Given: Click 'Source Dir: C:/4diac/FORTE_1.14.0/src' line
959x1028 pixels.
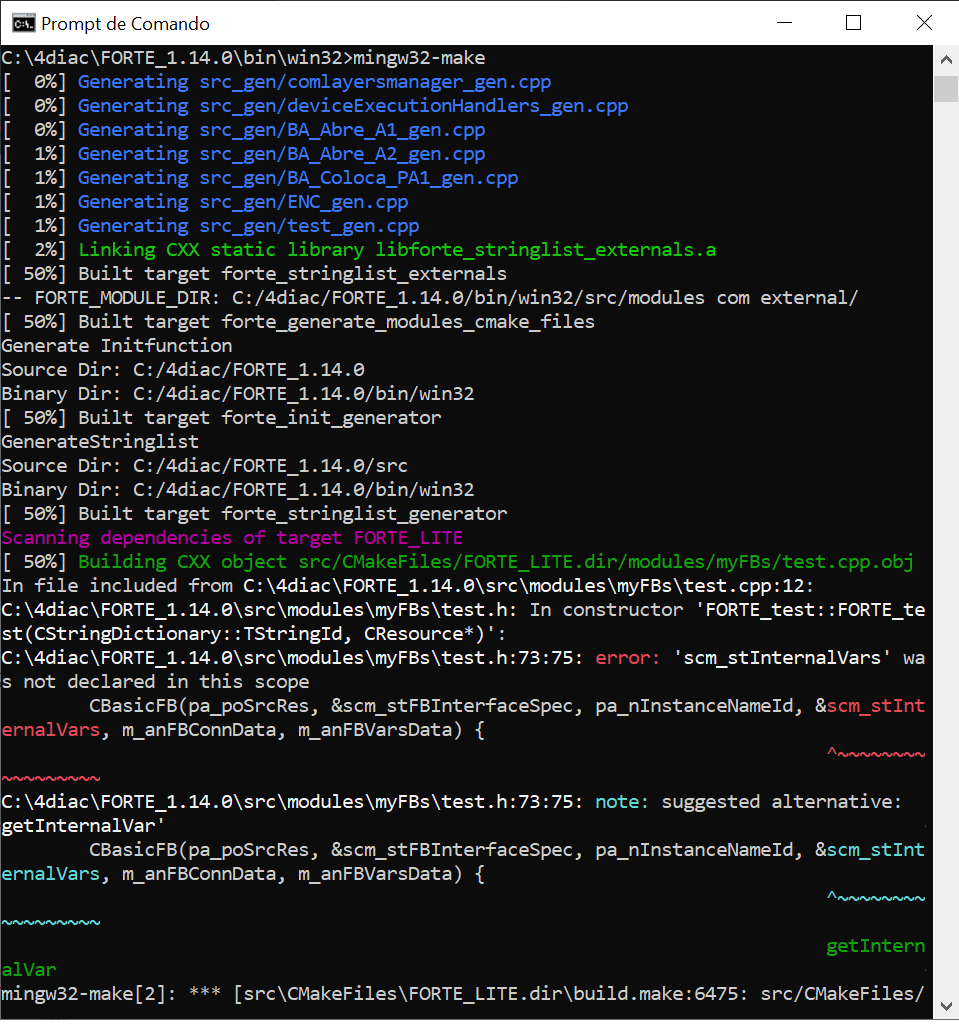Looking at the screenshot, I should pyautogui.click(x=205, y=465).
